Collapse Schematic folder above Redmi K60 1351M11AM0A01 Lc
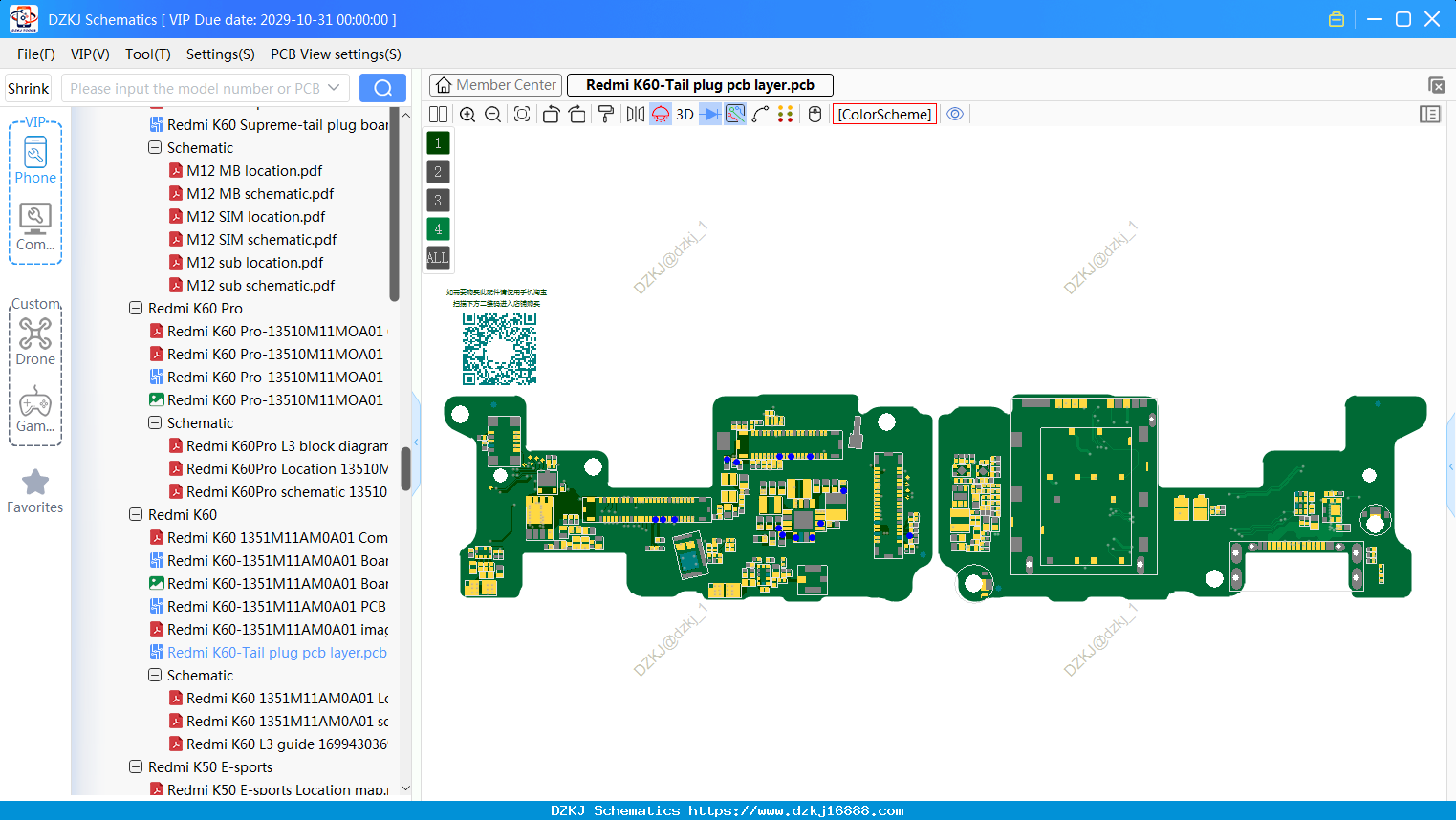Viewport: 1456px width, 820px height. coord(155,676)
